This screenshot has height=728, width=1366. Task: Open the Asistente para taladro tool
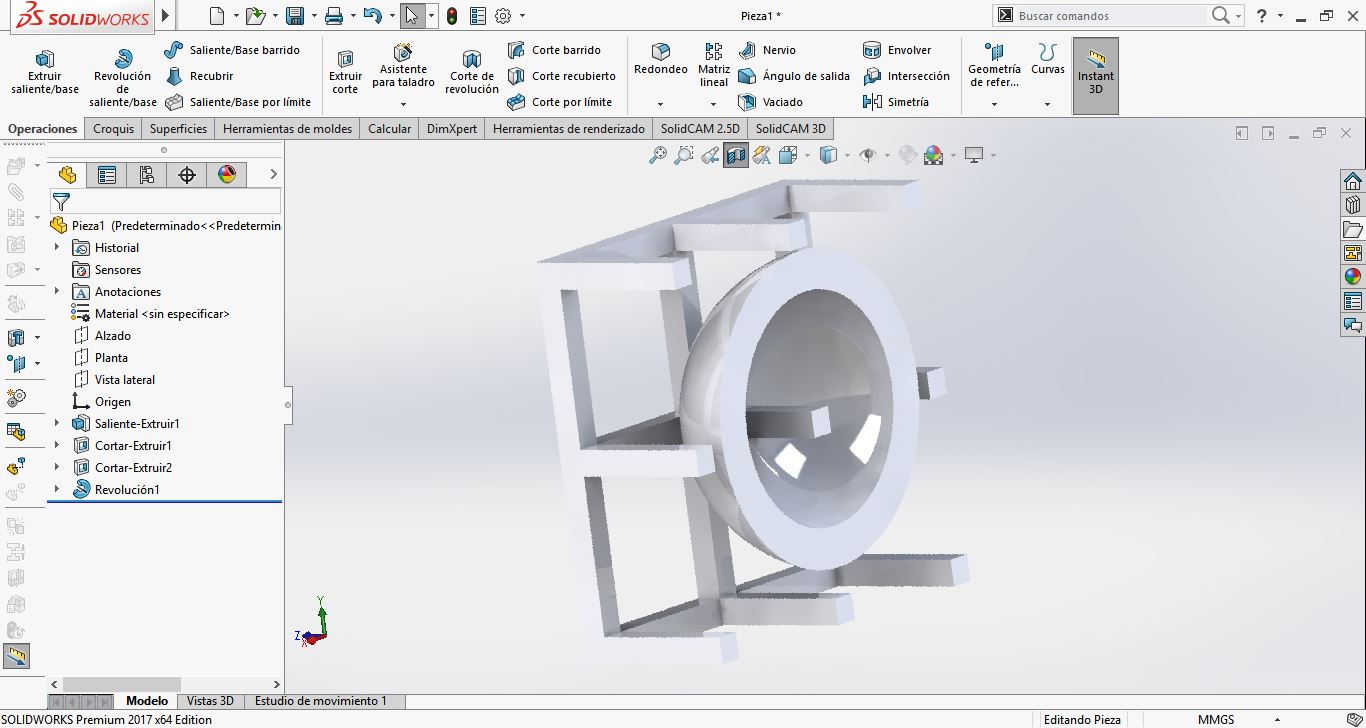[403, 66]
